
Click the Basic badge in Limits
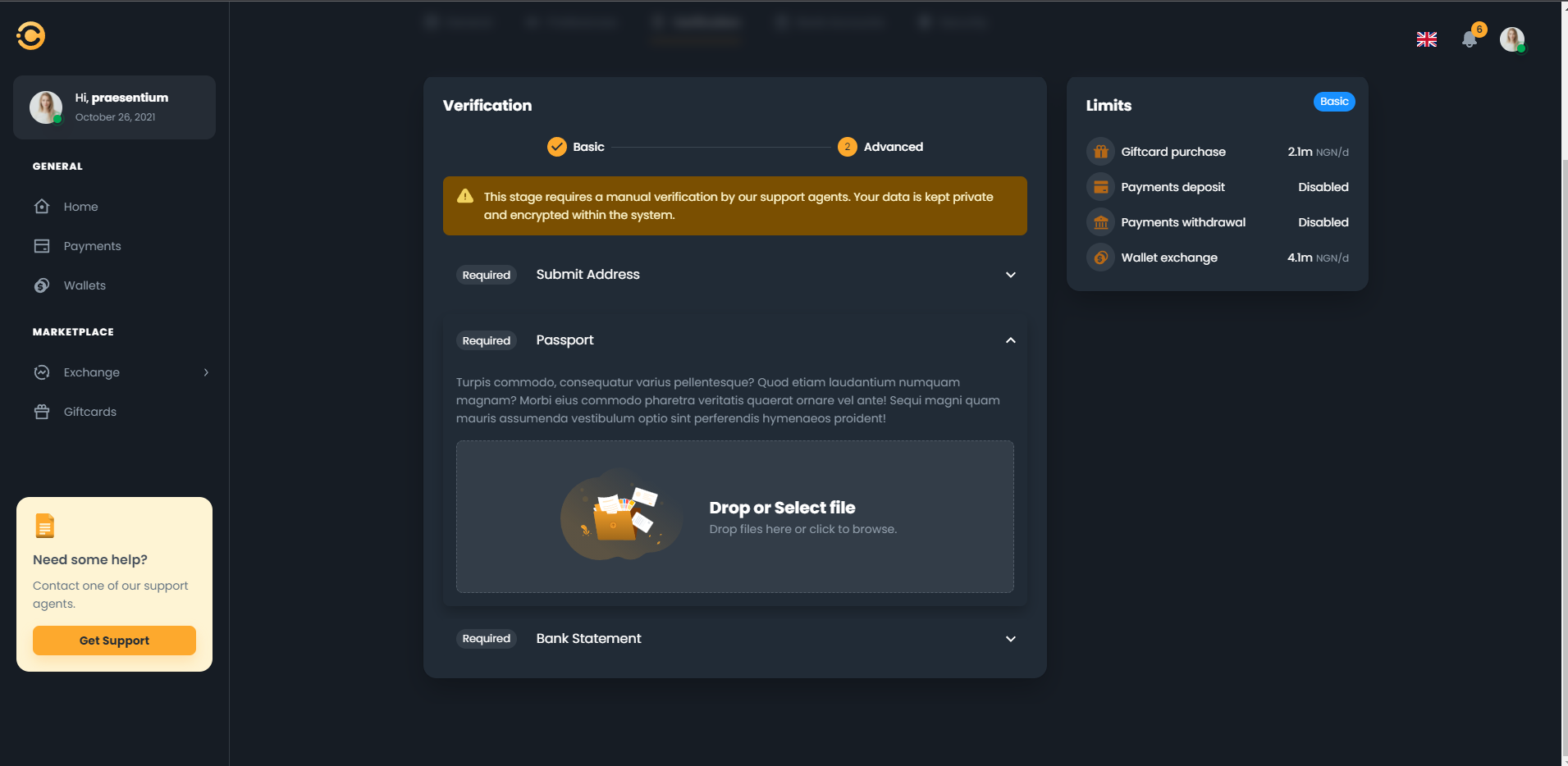[1334, 102]
